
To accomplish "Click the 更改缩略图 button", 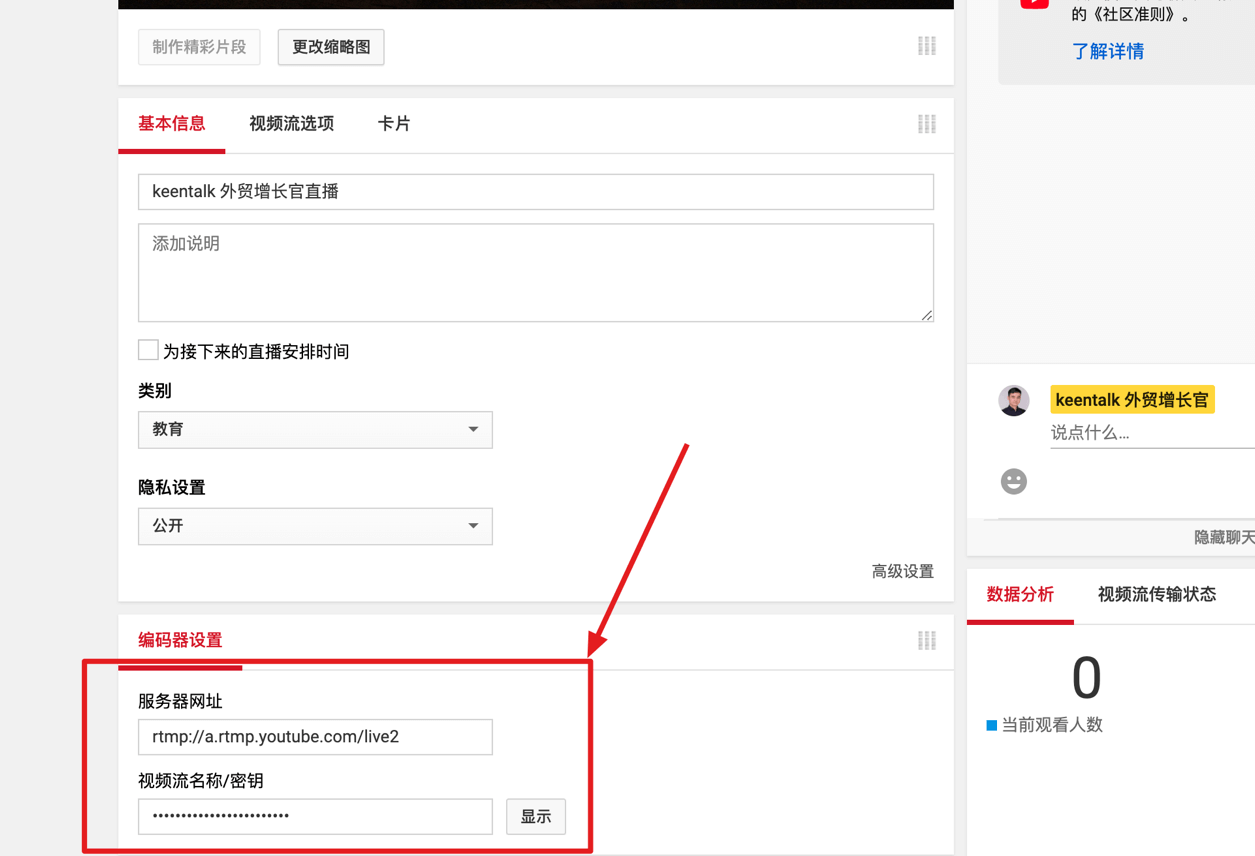I will point(330,46).
